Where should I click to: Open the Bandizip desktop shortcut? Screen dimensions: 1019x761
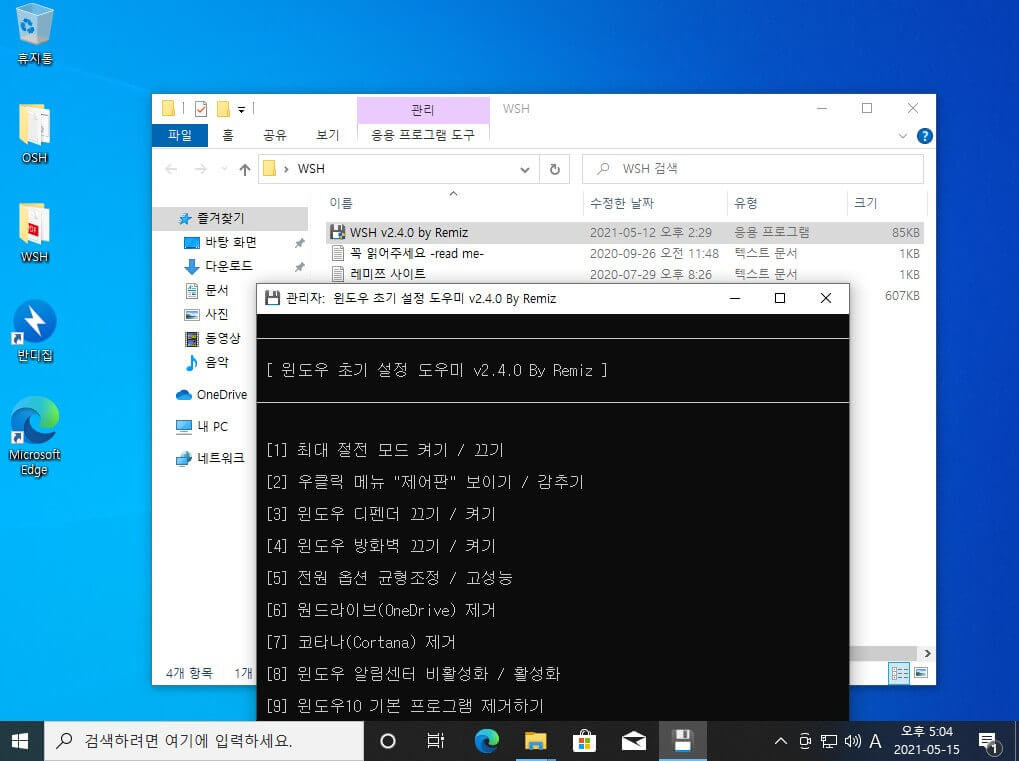pyautogui.click(x=35, y=330)
